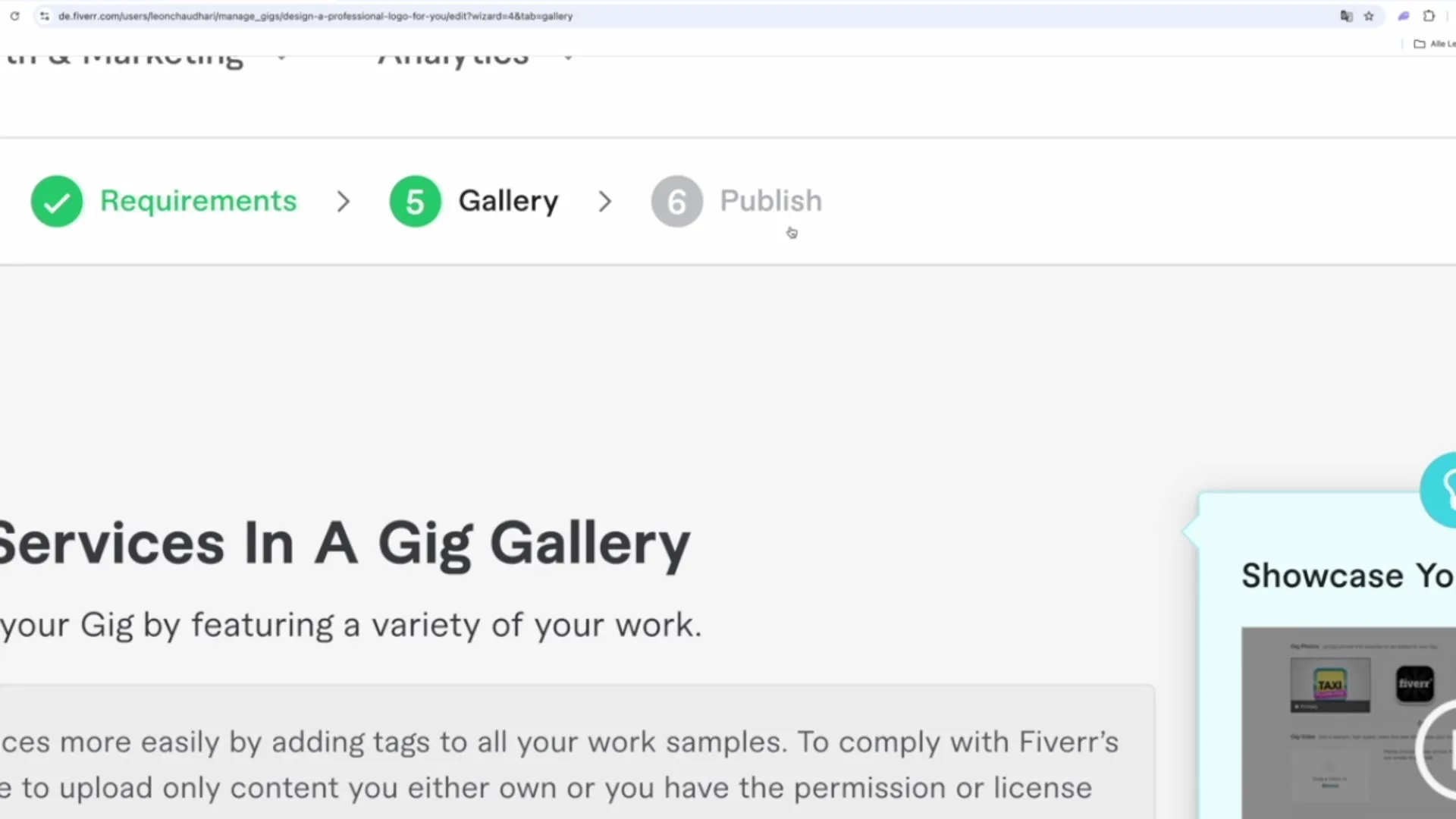The width and height of the screenshot is (1456, 819).
Task: Click the Browse link in gig video section
Action: point(1330,786)
